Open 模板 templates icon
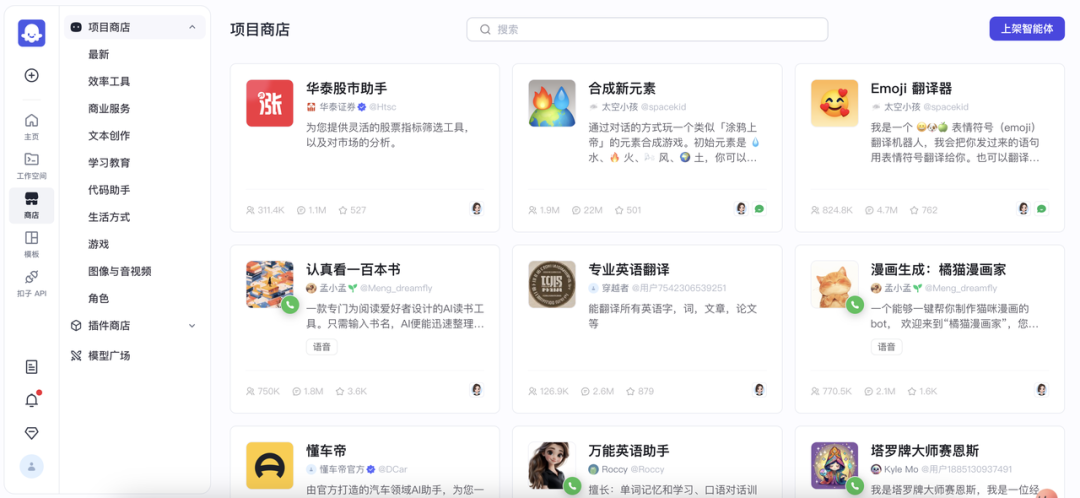This screenshot has width=1080, height=498. tap(32, 238)
